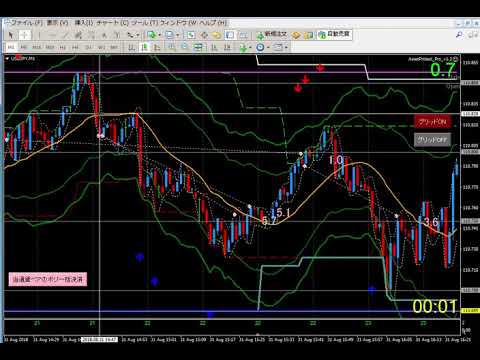Image resolution: width=480 pixels, height=360 pixels.
Task: Select the H1 timeframe
Action: [x=62, y=47]
